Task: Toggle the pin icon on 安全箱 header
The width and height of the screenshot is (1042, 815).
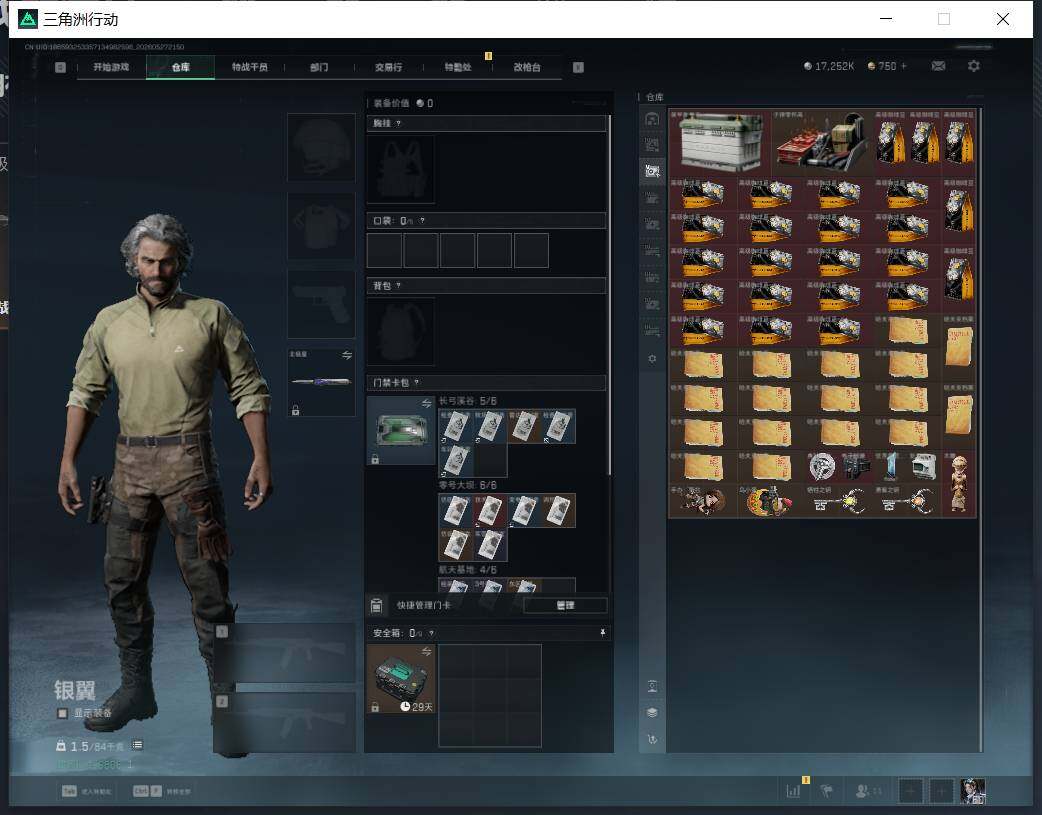Action: point(603,633)
